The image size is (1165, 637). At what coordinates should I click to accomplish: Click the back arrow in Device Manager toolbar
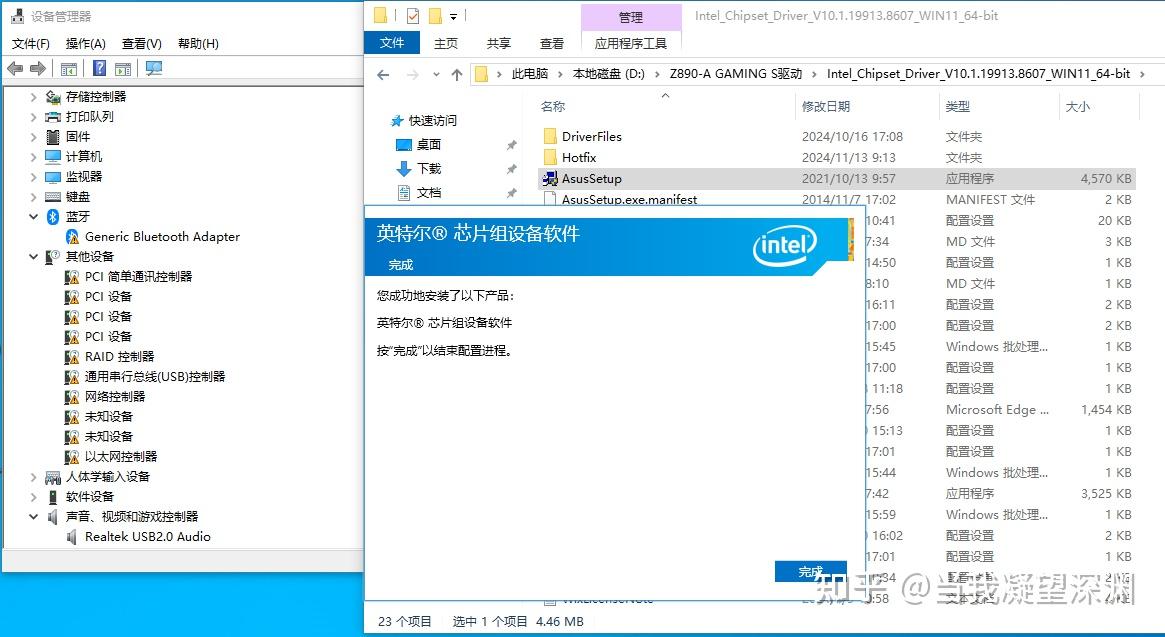coord(15,69)
